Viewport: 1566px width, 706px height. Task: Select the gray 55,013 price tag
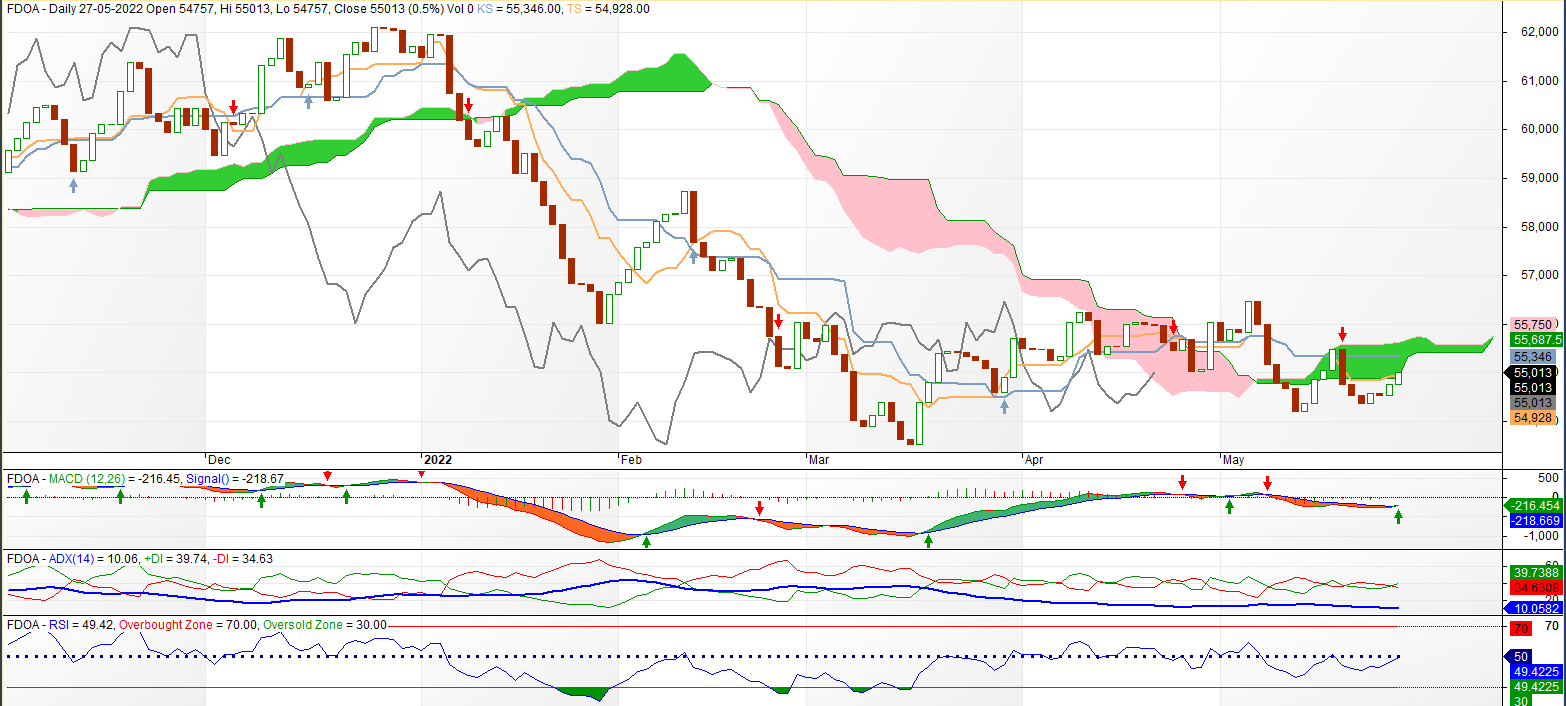click(1532, 402)
